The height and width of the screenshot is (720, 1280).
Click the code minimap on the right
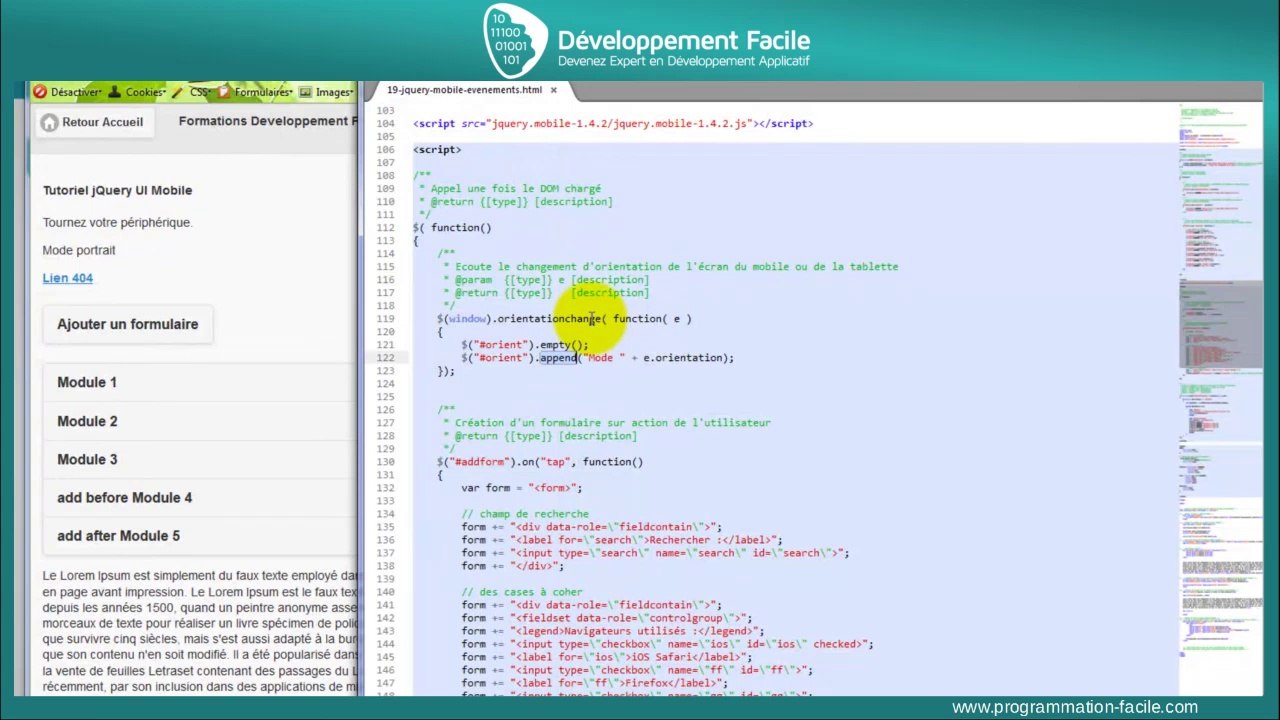1220,380
